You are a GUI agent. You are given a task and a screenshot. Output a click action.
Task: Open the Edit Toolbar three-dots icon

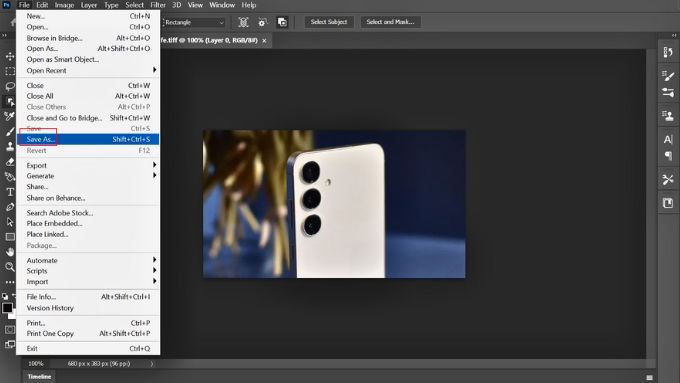coord(10,282)
